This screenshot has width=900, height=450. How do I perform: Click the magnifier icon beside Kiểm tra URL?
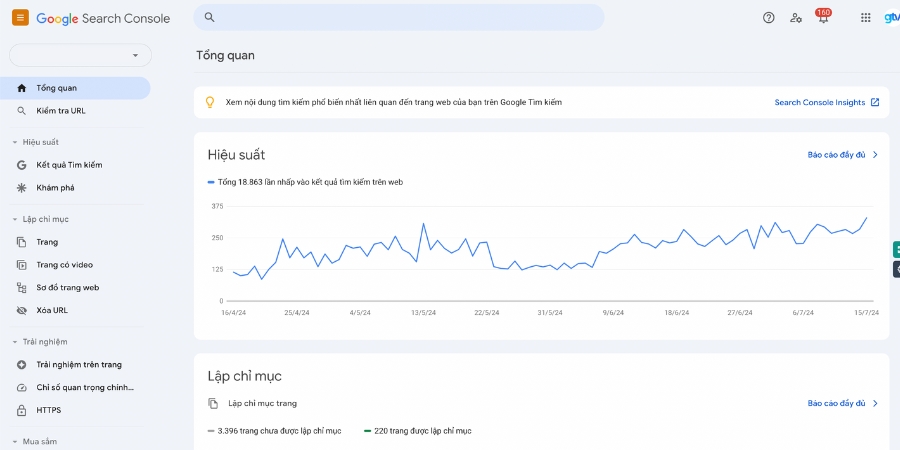[22, 111]
